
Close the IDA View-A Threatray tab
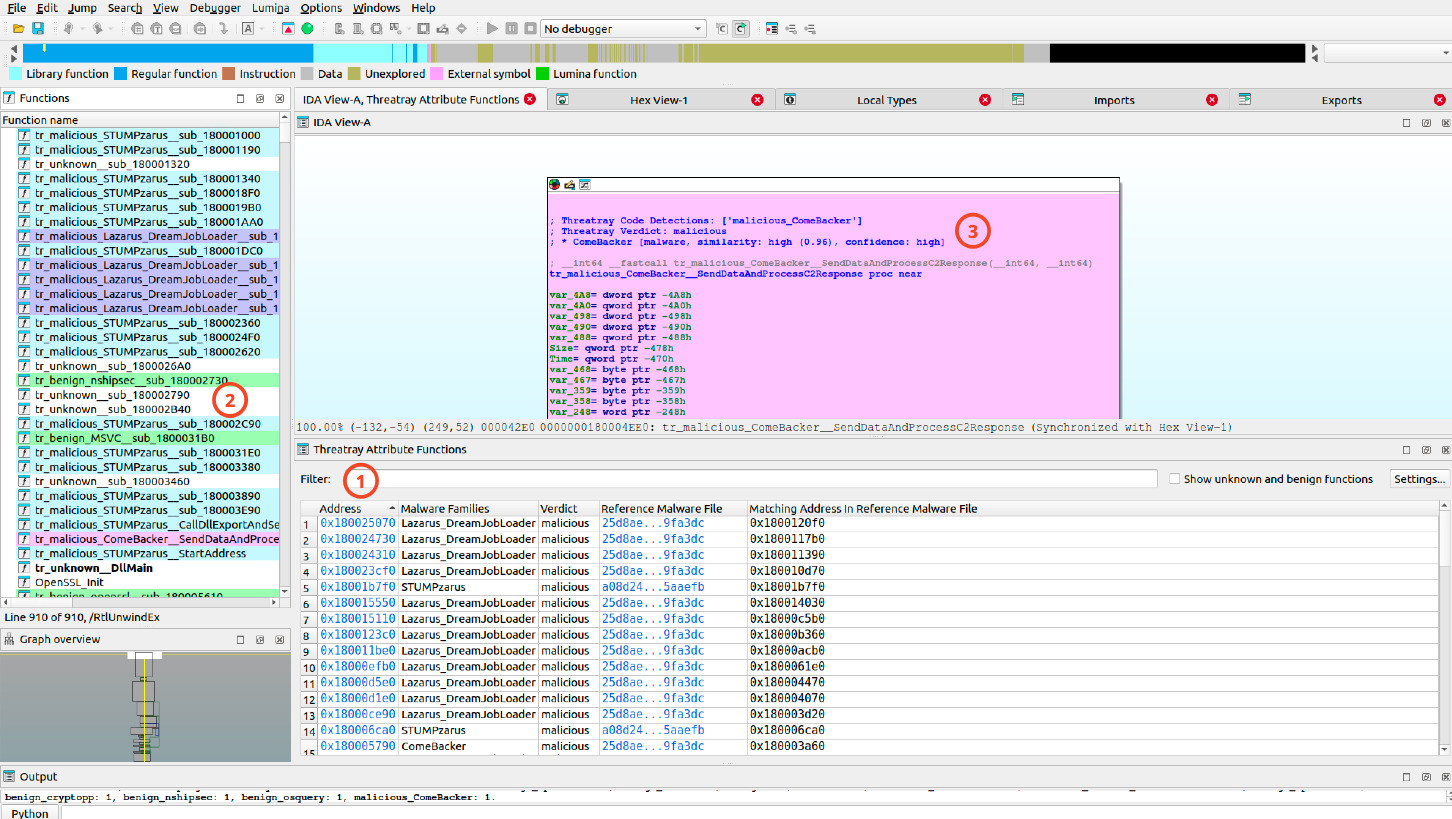click(530, 99)
